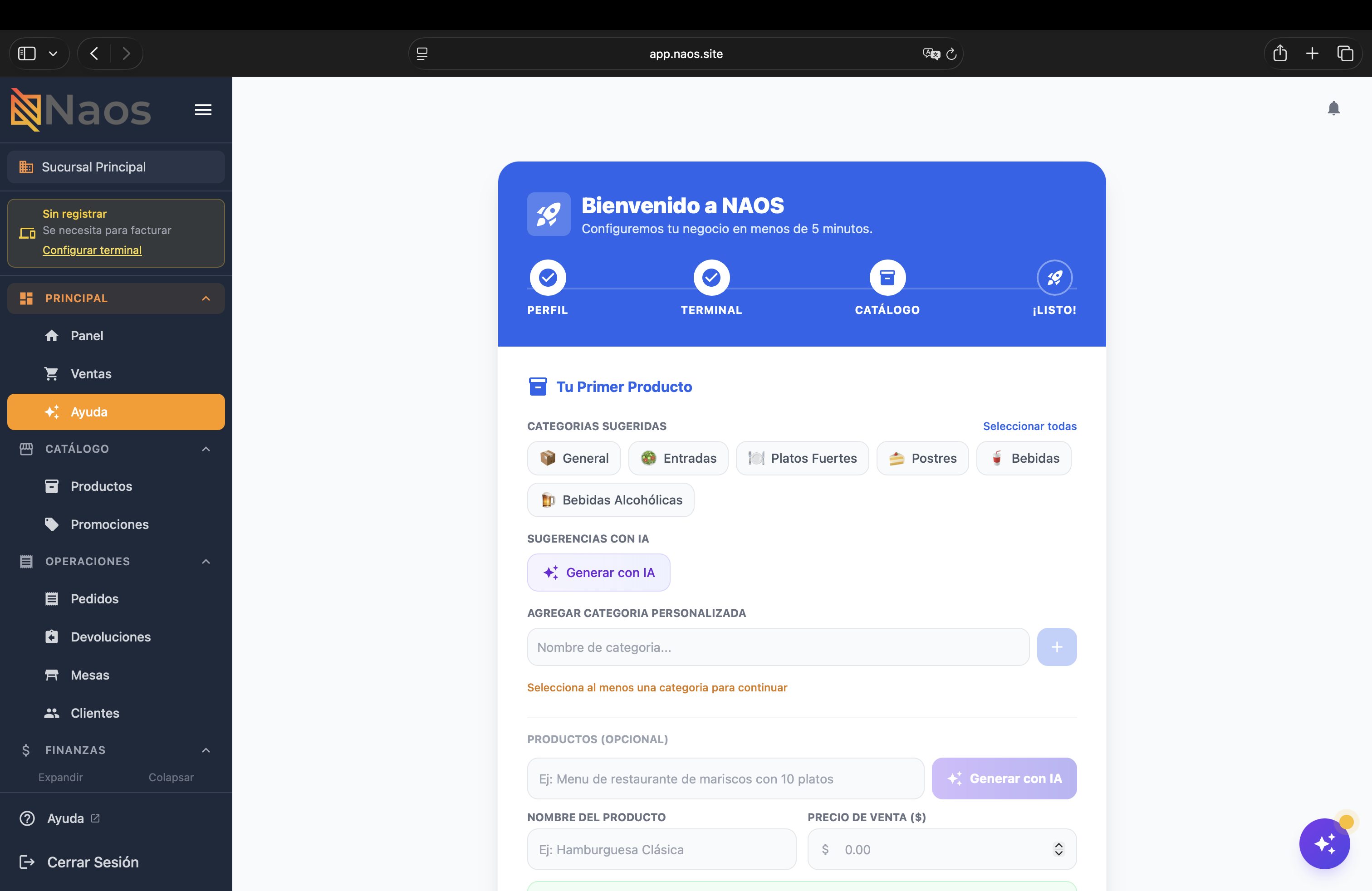The image size is (1372, 891).
Task: Open Devoluciones in the sidebar
Action: 116,637
